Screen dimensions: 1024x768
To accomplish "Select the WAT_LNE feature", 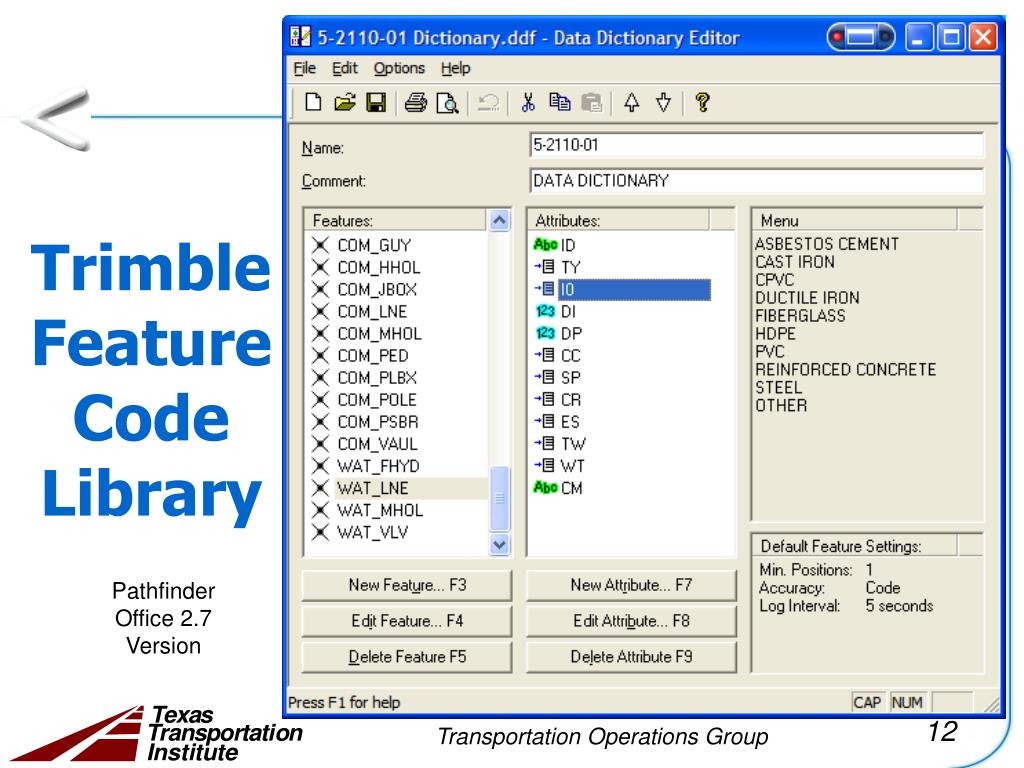I will [x=411, y=488].
